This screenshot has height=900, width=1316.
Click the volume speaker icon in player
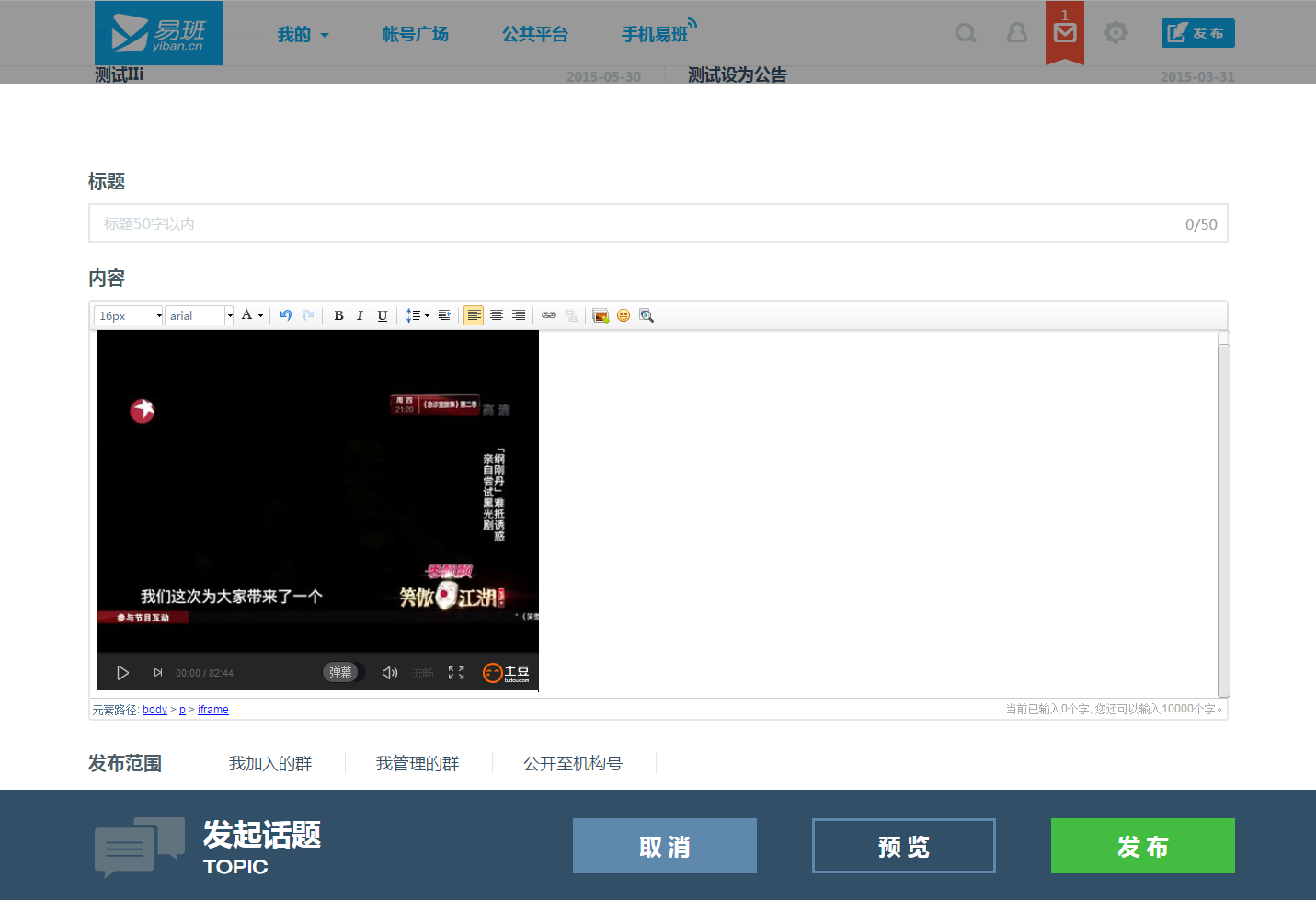[390, 673]
